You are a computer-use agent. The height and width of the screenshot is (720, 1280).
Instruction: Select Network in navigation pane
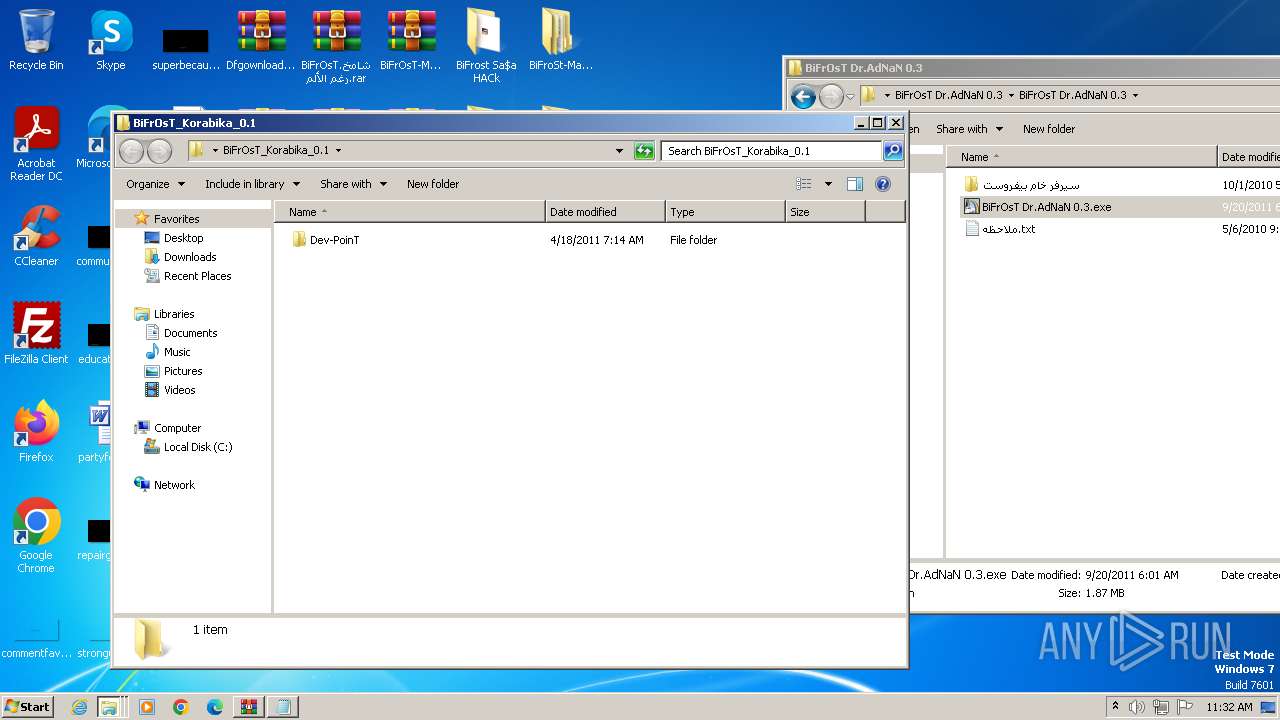(174, 485)
